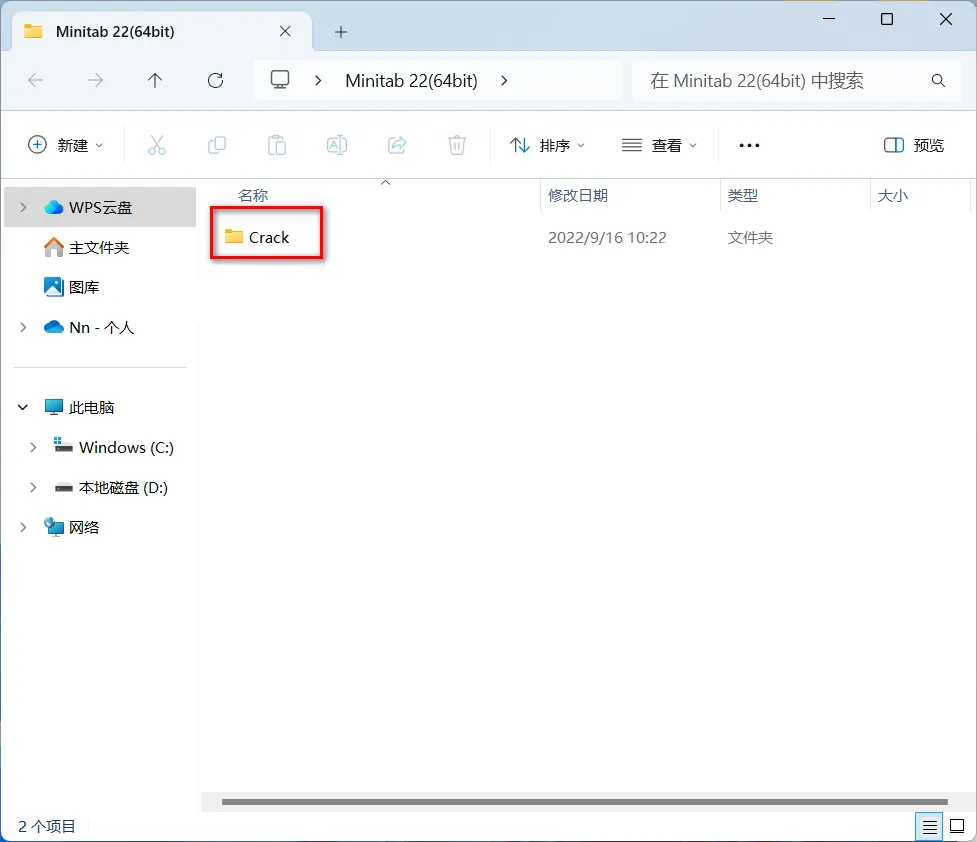Open new tab with plus button
The width and height of the screenshot is (977, 842).
[x=341, y=32]
